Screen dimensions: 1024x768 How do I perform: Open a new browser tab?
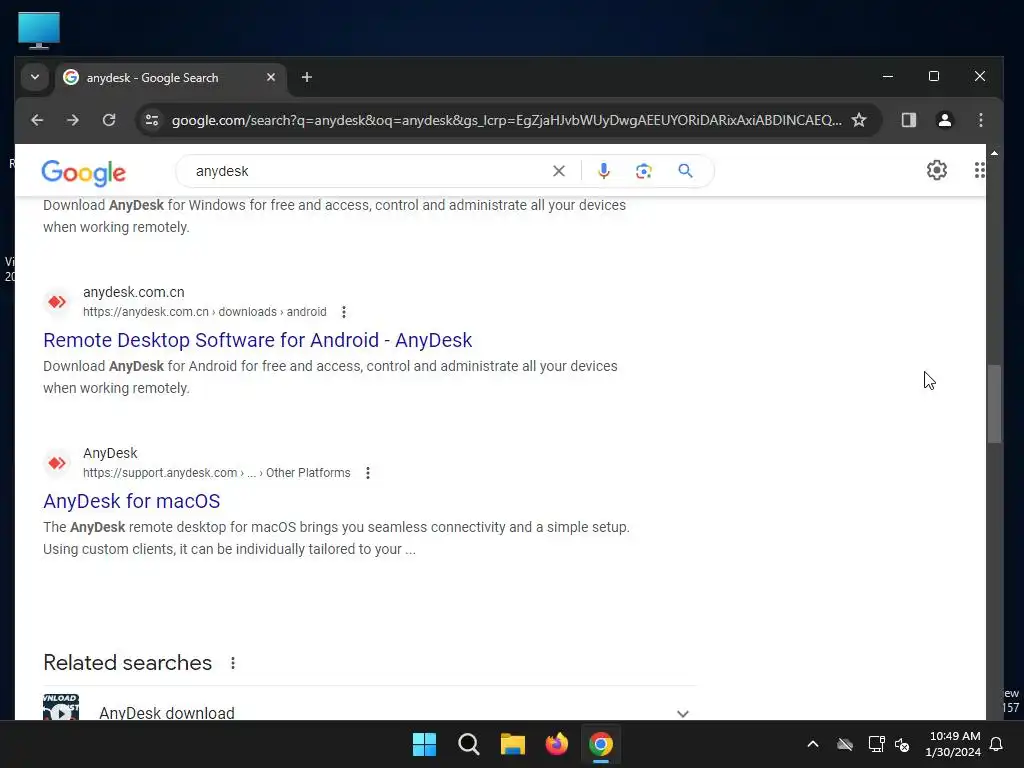[306, 77]
